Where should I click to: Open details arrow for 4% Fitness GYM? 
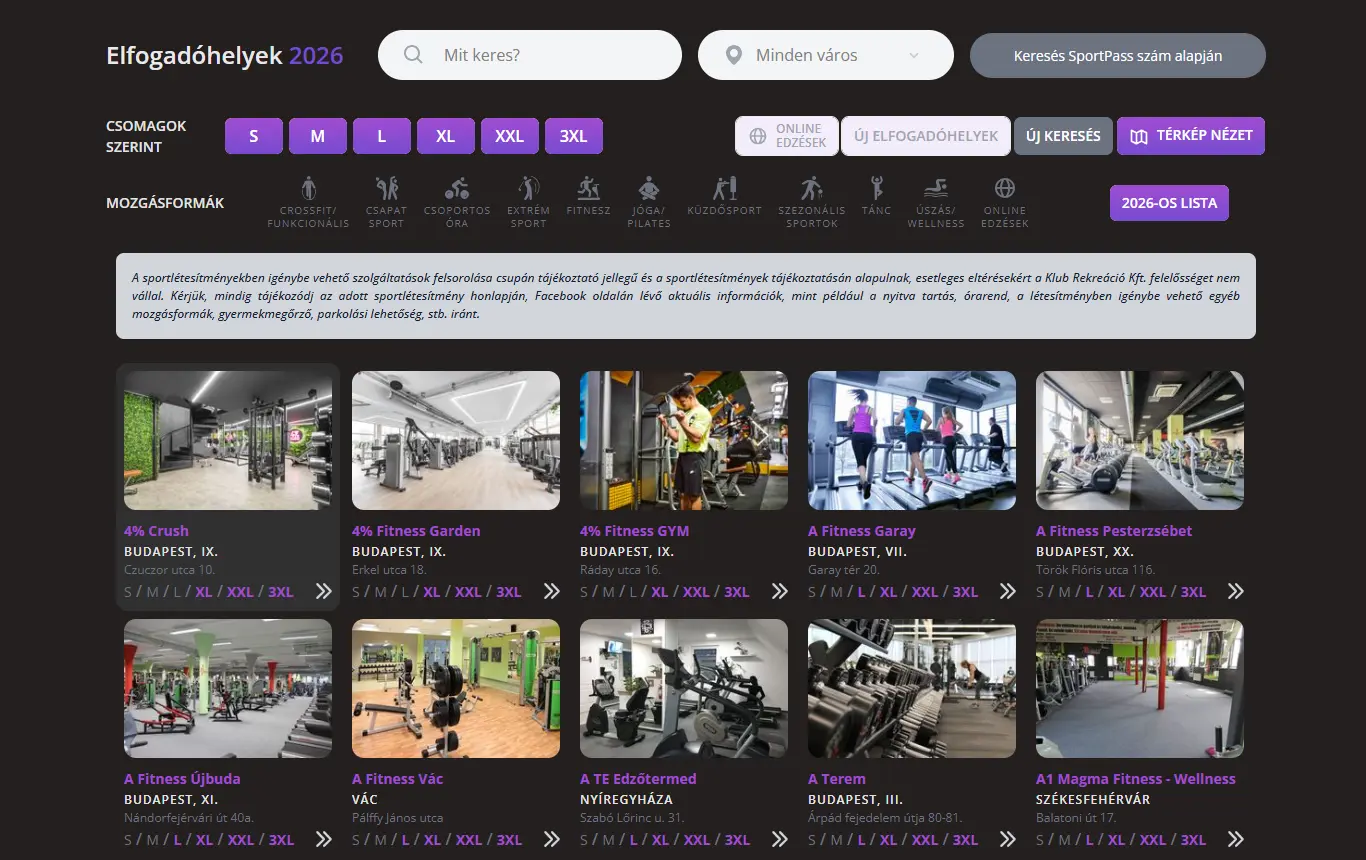(779, 591)
